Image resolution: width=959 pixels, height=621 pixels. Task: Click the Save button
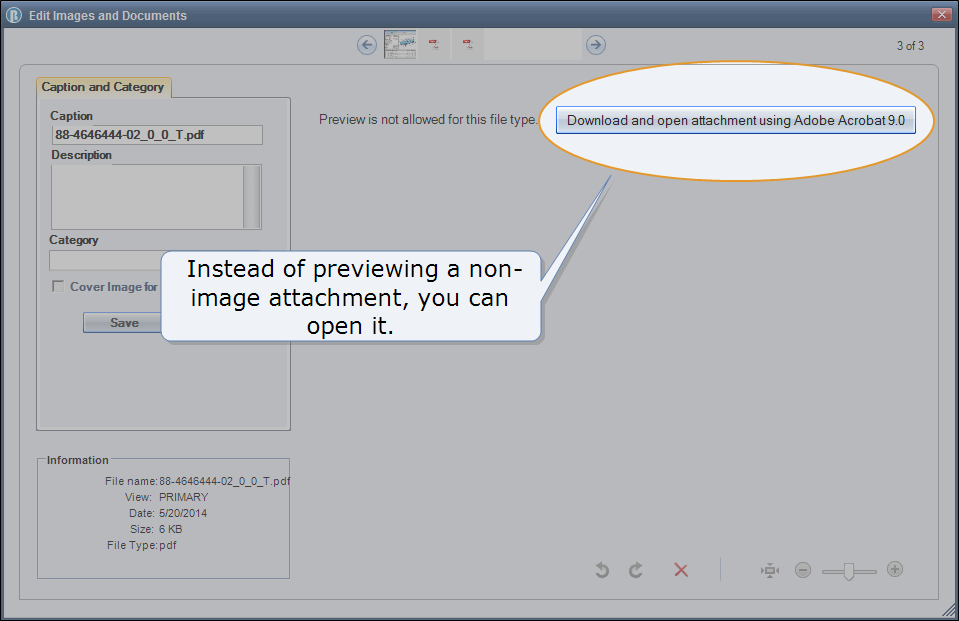pos(123,322)
